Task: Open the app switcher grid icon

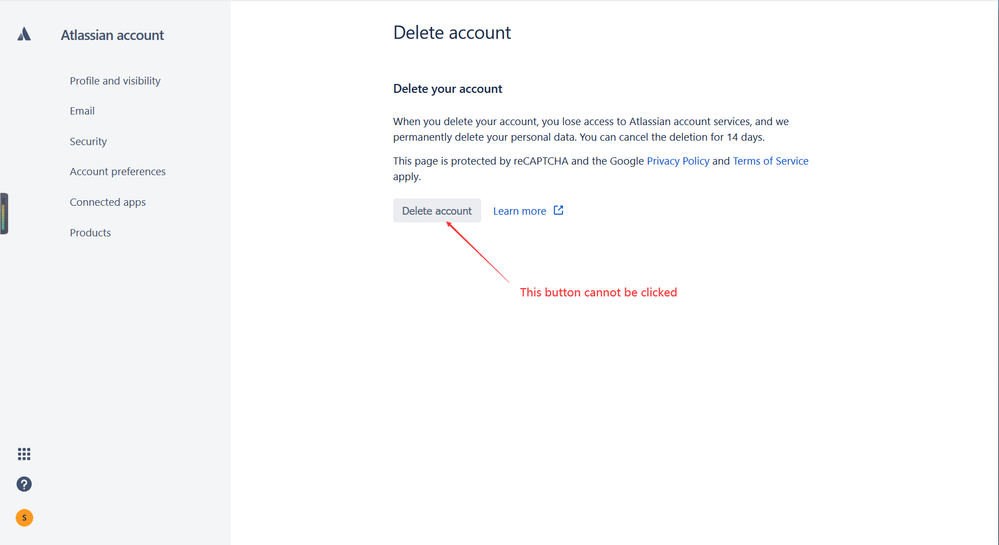Action: [x=24, y=454]
